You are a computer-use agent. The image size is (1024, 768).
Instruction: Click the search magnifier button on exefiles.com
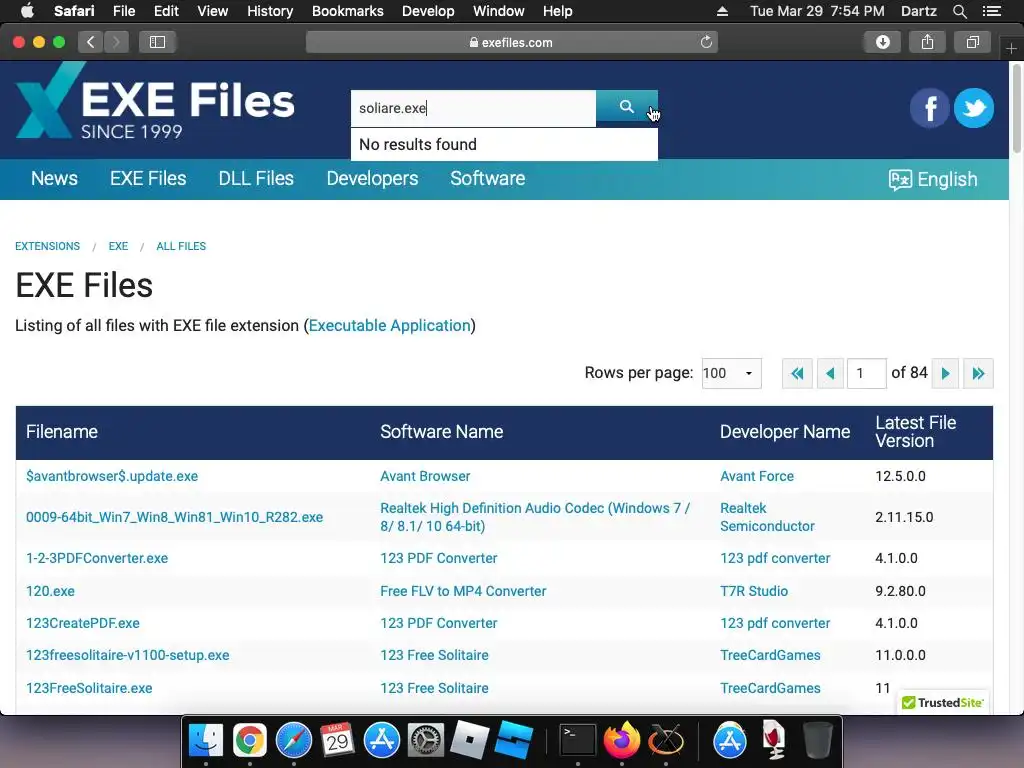(626, 106)
